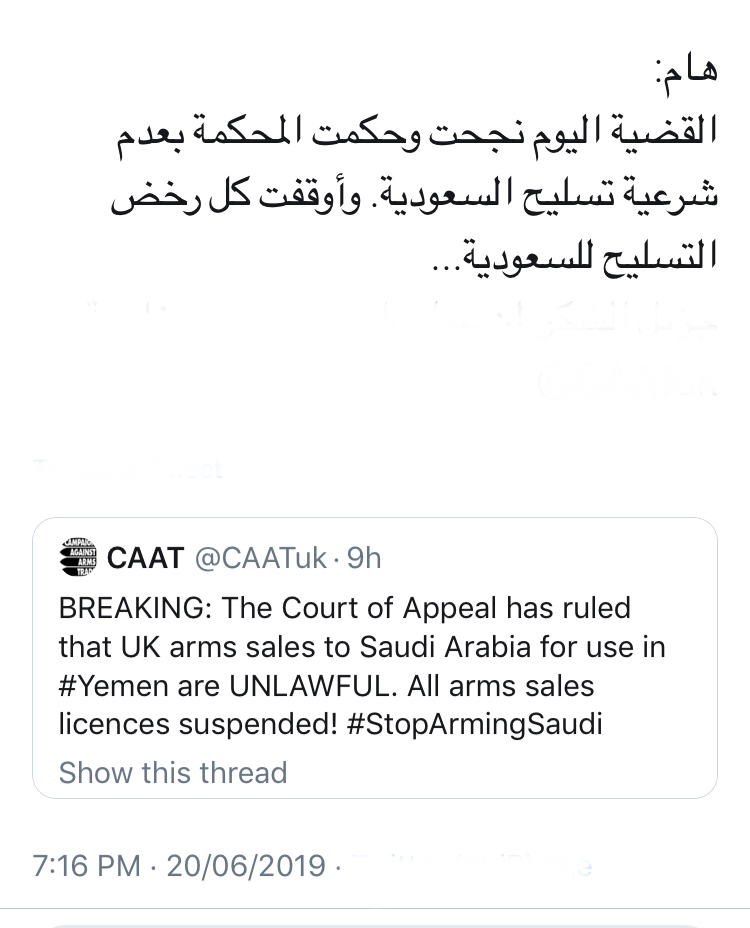Click the 7:16 PM post time

(86, 865)
